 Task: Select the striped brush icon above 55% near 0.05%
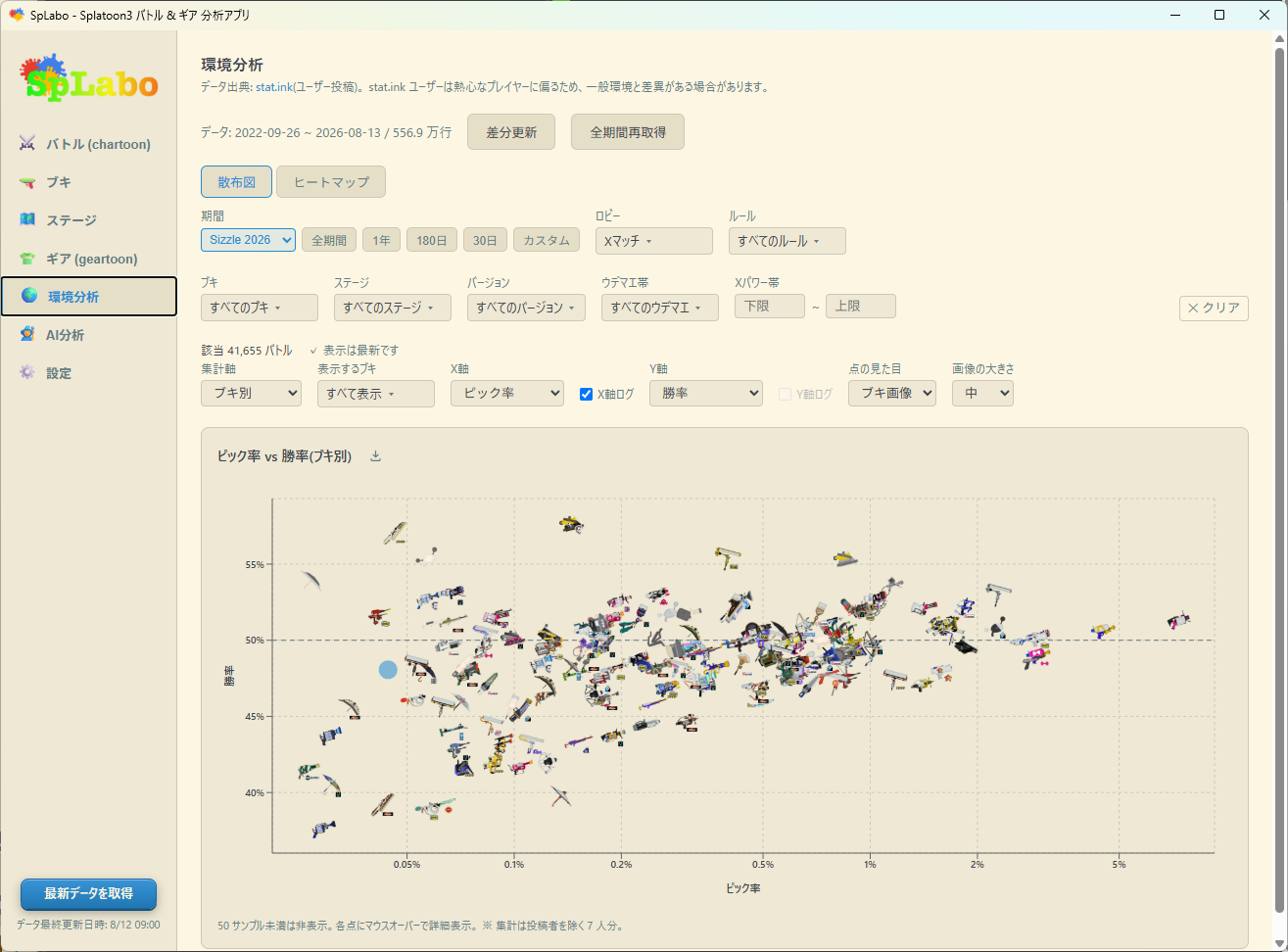(396, 534)
